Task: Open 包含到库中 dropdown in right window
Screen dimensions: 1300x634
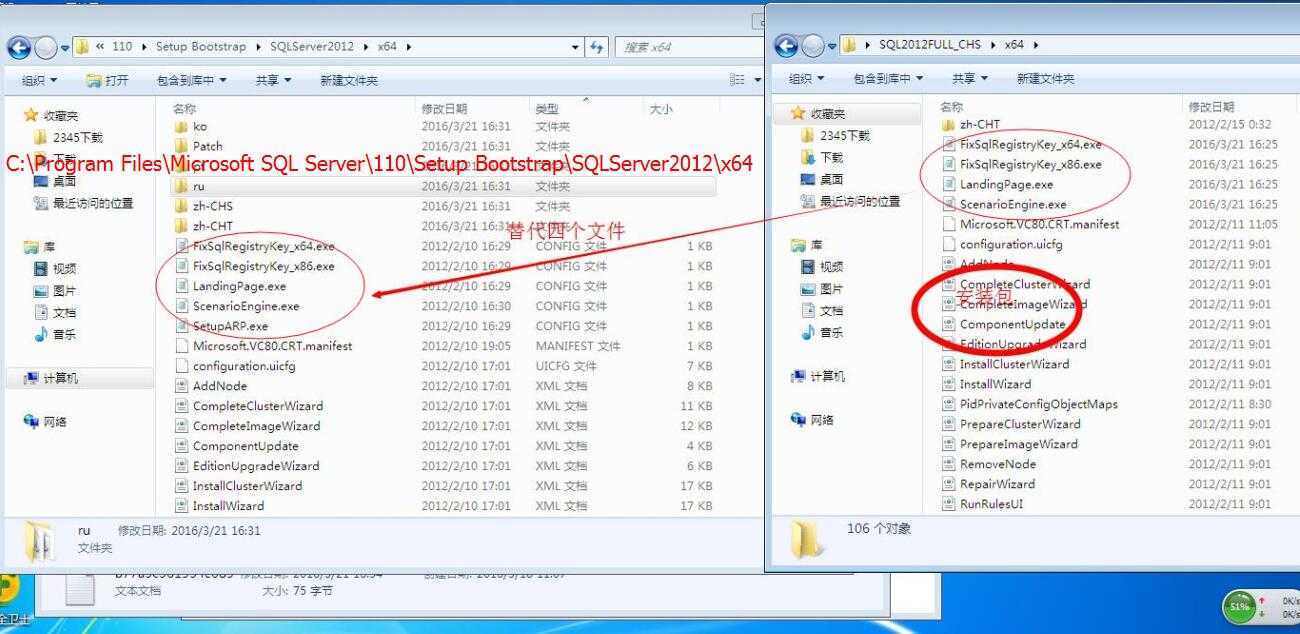Action: coord(889,78)
